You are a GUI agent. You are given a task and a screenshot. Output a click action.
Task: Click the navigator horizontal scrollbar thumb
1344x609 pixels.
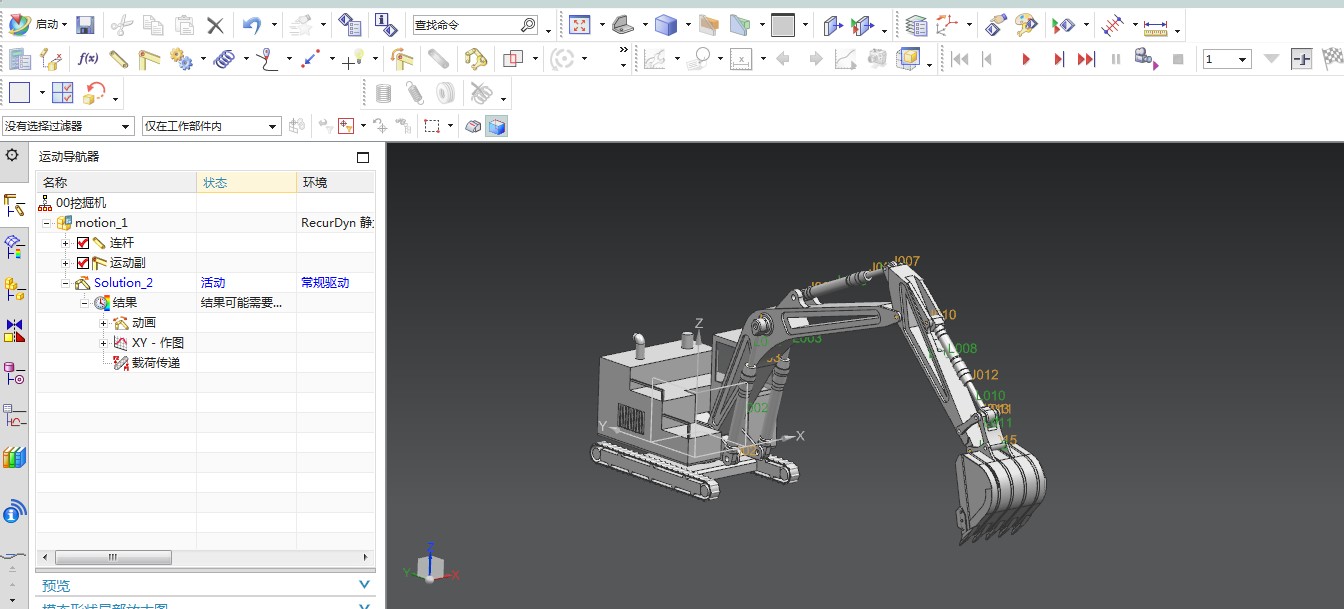113,557
